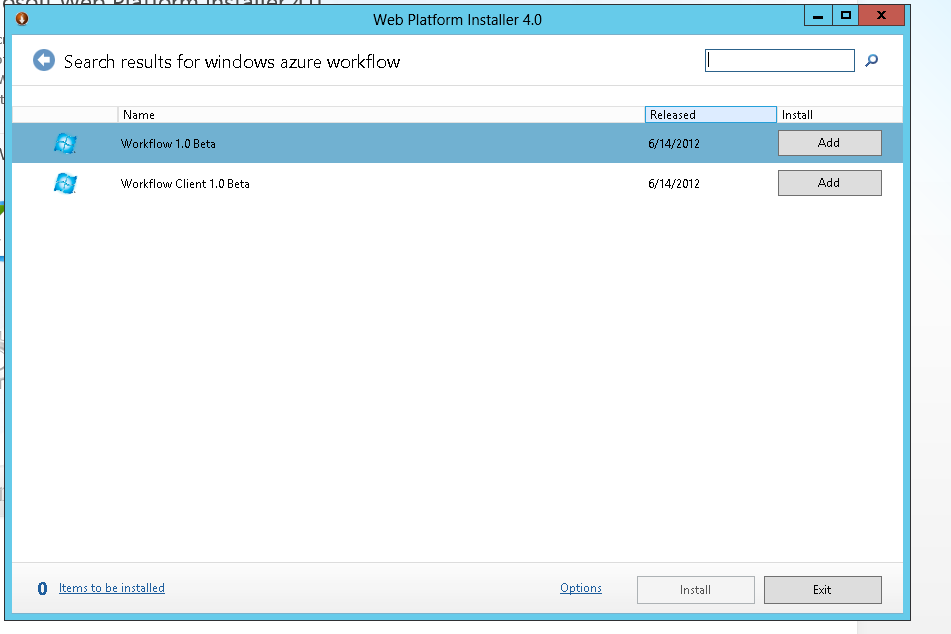Click the Workflow 1.0 Beta product icon
951x634 pixels.
(66, 143)
